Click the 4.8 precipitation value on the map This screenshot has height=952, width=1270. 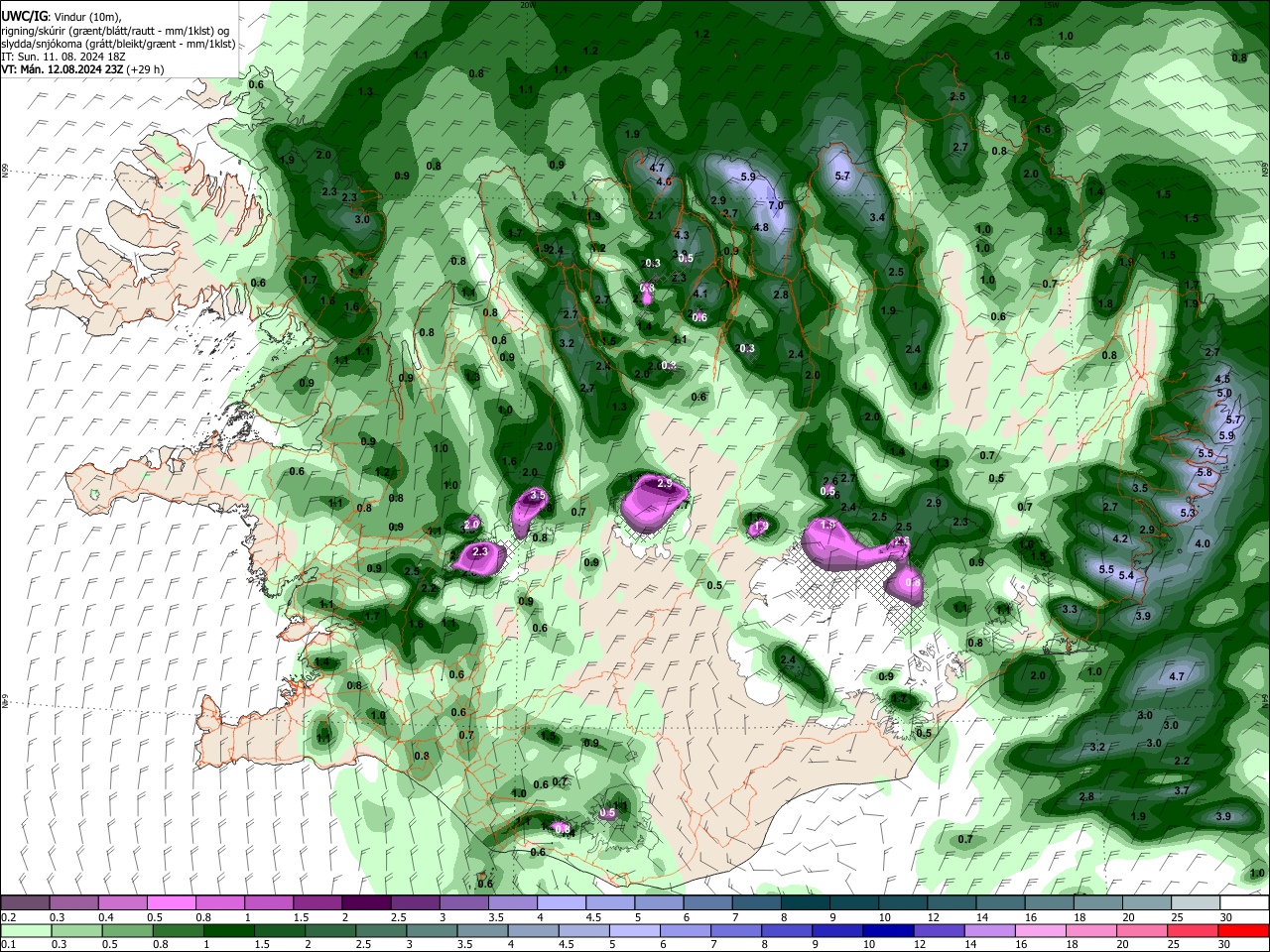point(761,227)
